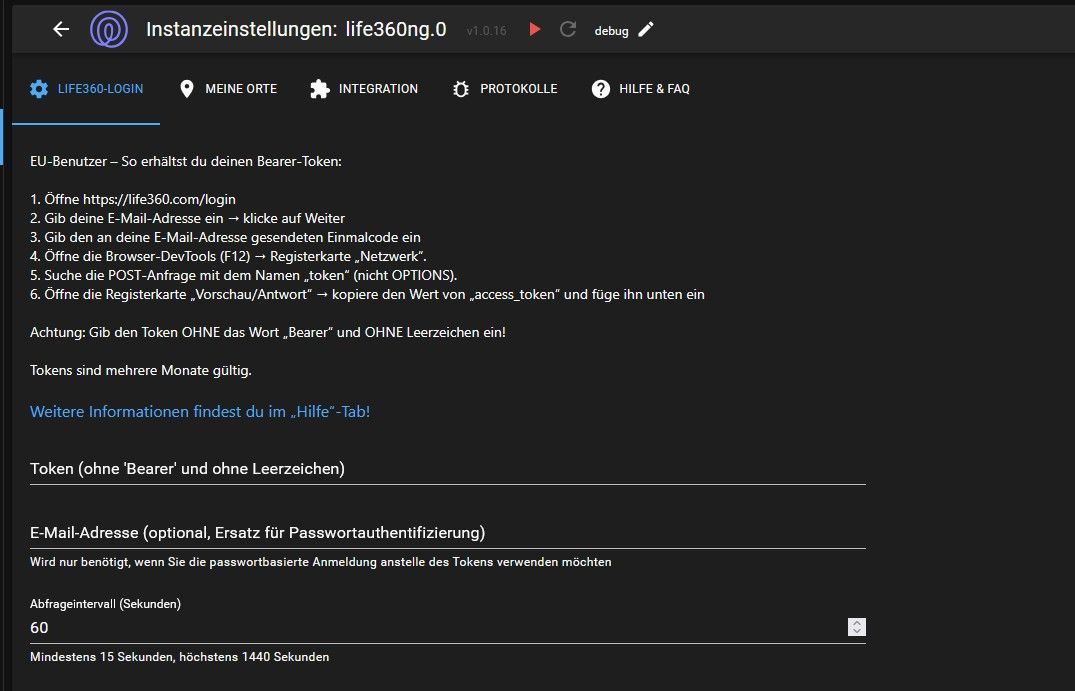This screenshot has width=1075, height=691.
Task: Switch to the INTEGRATION tab
Action: [363, 89]
